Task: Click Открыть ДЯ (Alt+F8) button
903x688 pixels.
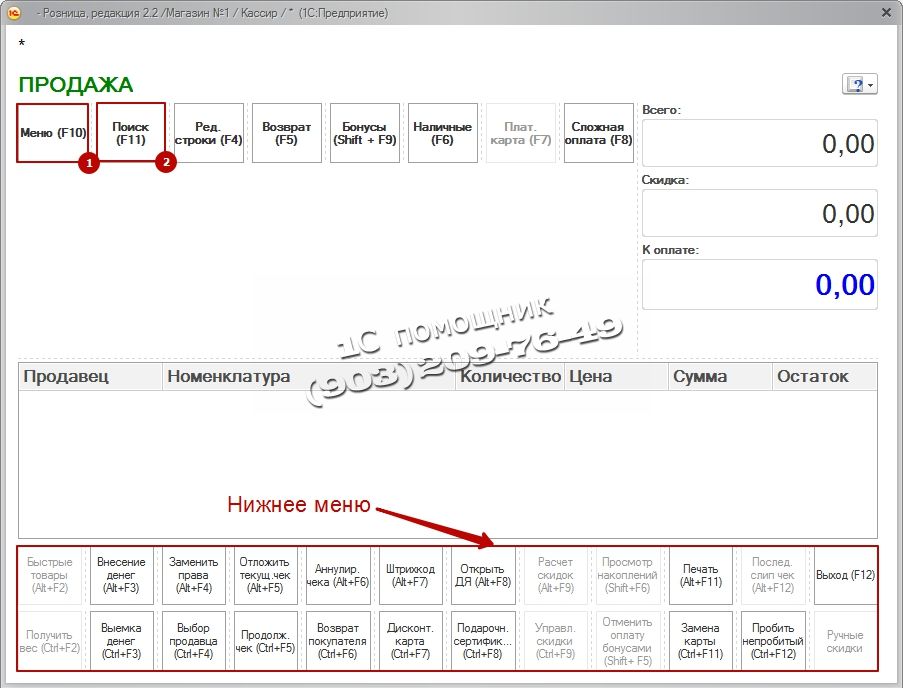Action: coord(483,575)
